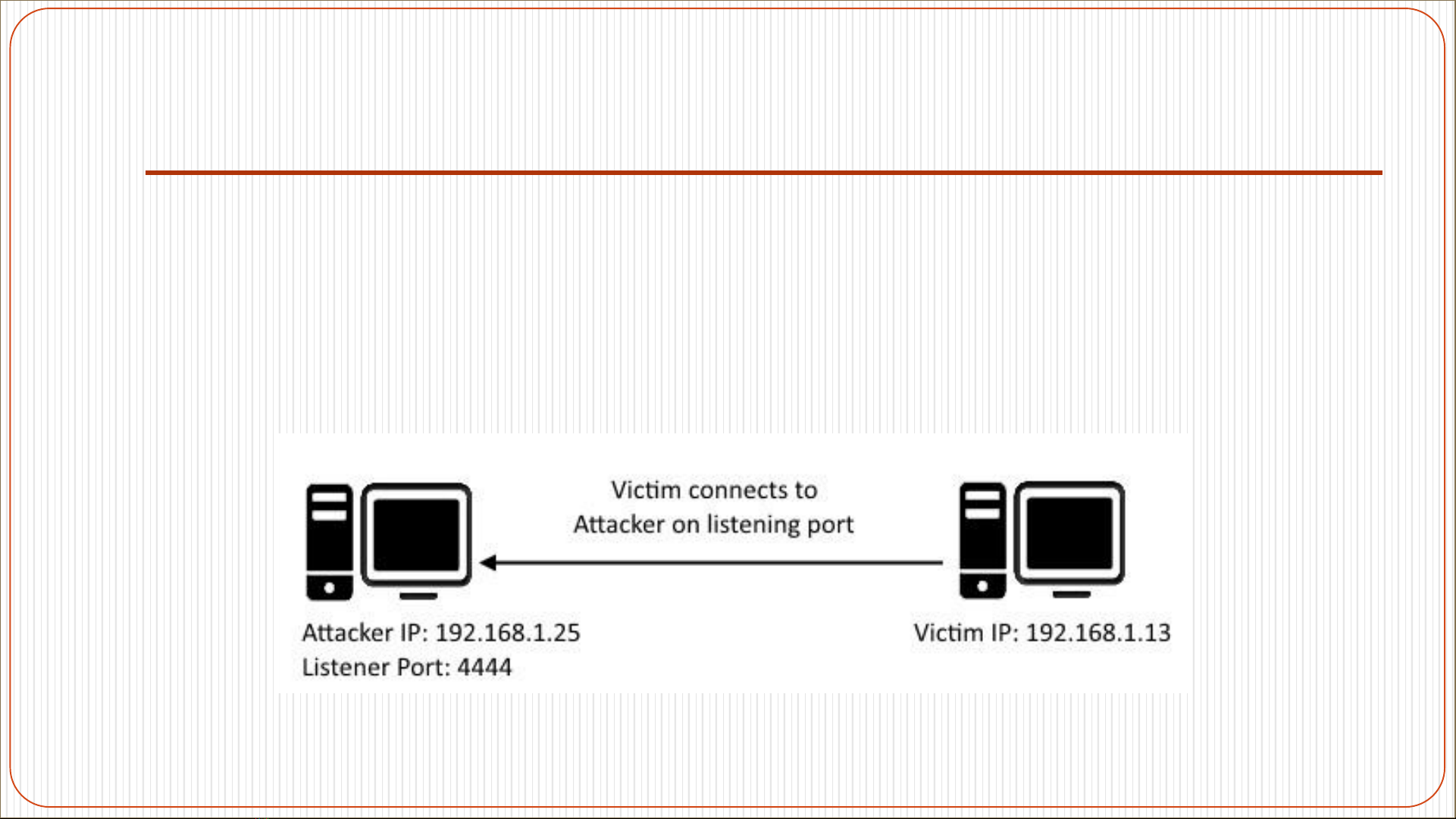
Task: Select the drive slots on Victim tower
Action: point(983,505)
